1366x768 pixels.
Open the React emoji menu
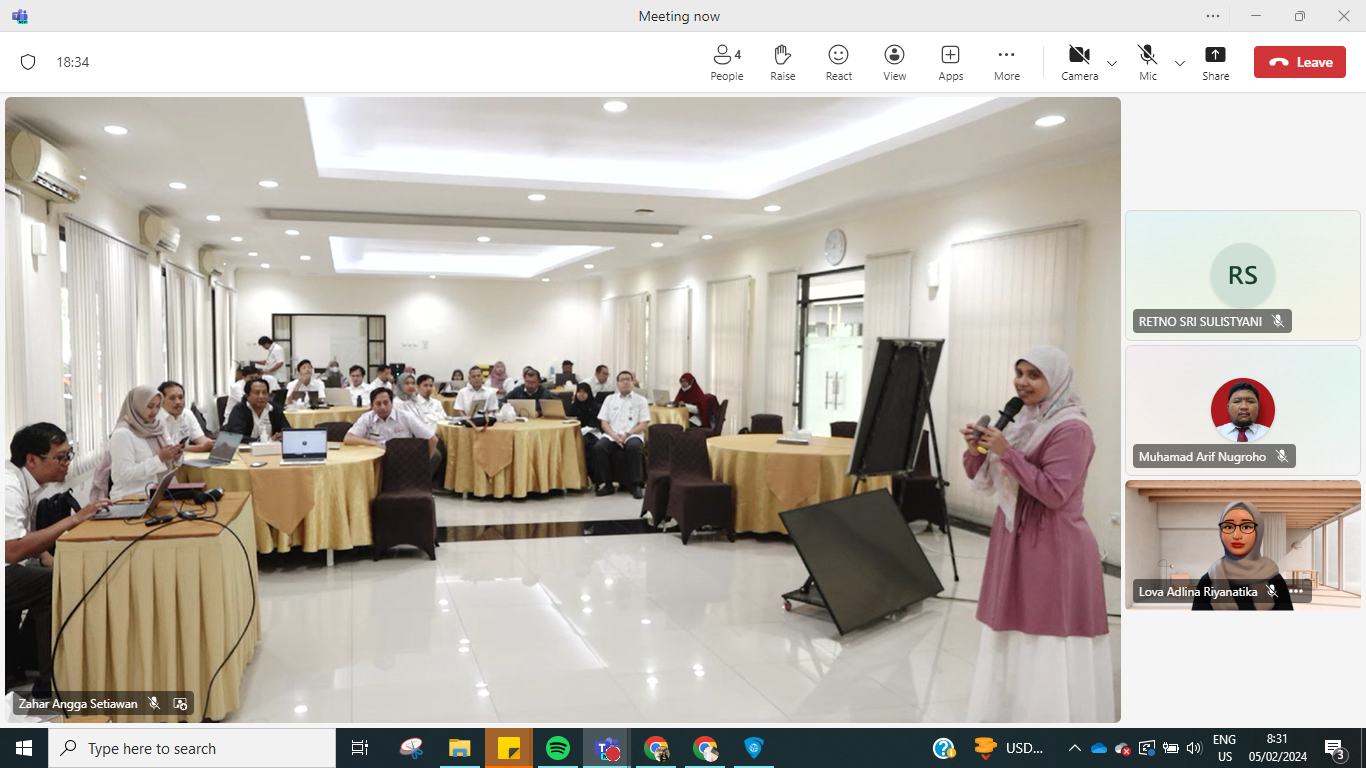pos(838,62)
